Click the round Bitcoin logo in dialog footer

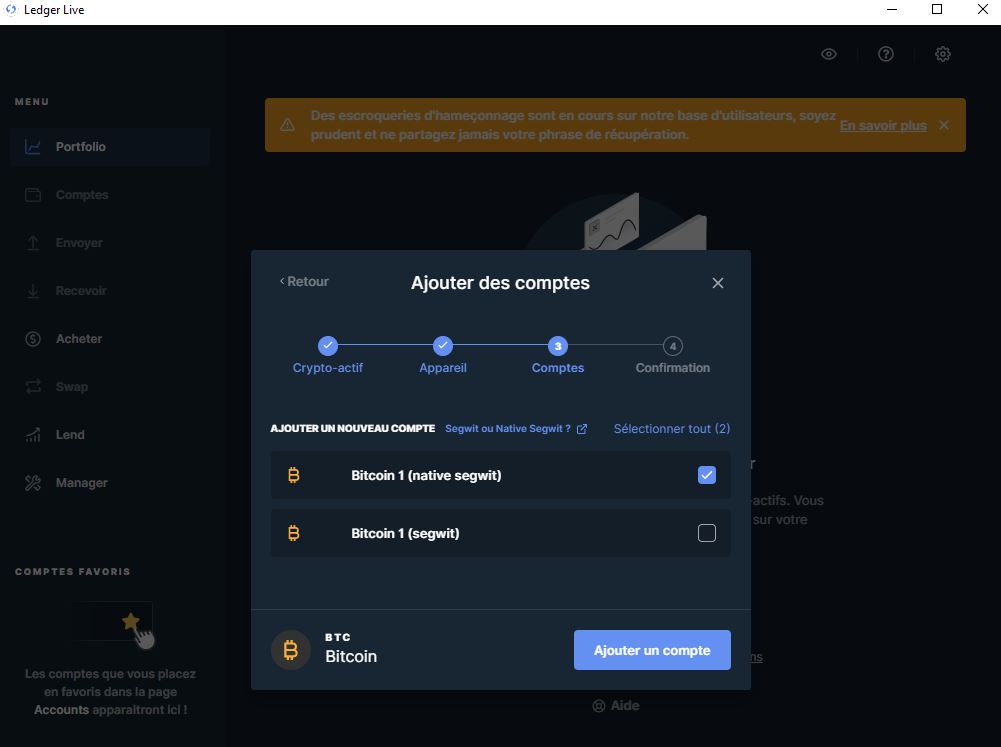pos(290,650)
